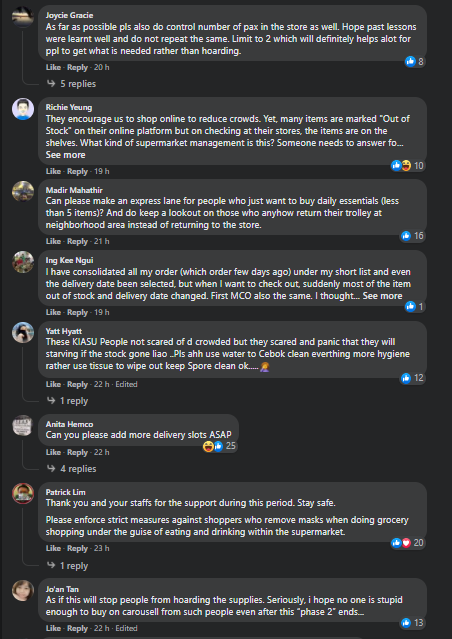The width and height of the screenshot is (452, 639).
Task: View like count on Yatt Hyatt's comment
Action: pyautogui.click(x=413, y=378)
